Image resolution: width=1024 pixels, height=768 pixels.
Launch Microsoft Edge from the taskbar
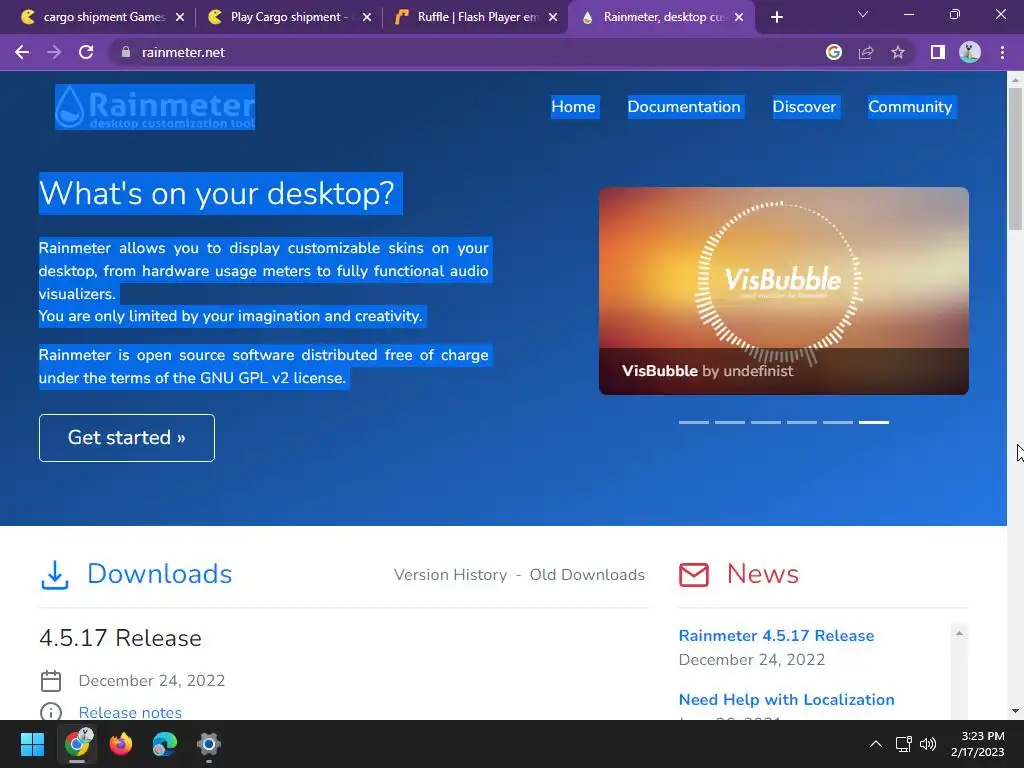pyautogui.click(x=165, y=744)
